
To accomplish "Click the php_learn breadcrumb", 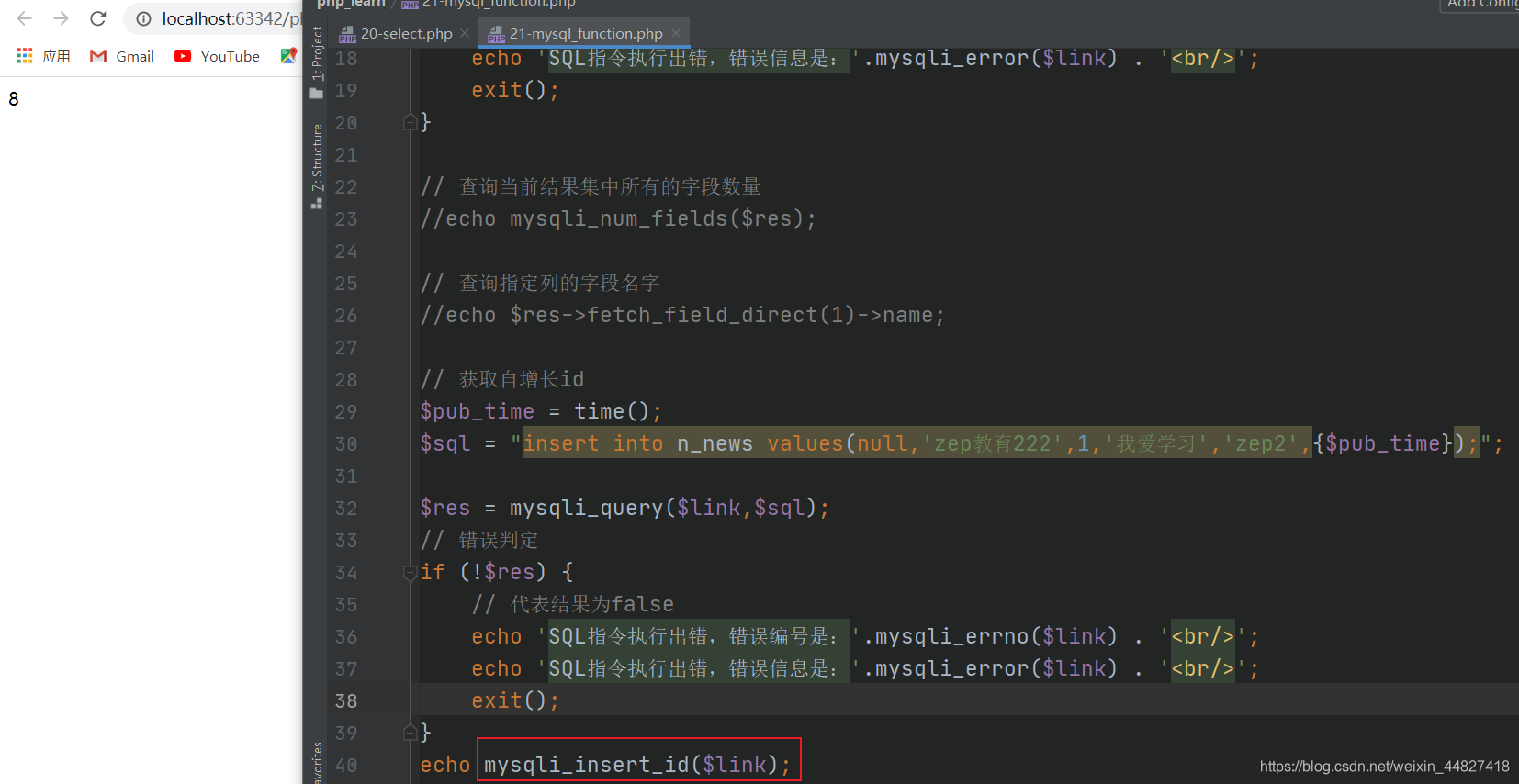I will (351, 4).
